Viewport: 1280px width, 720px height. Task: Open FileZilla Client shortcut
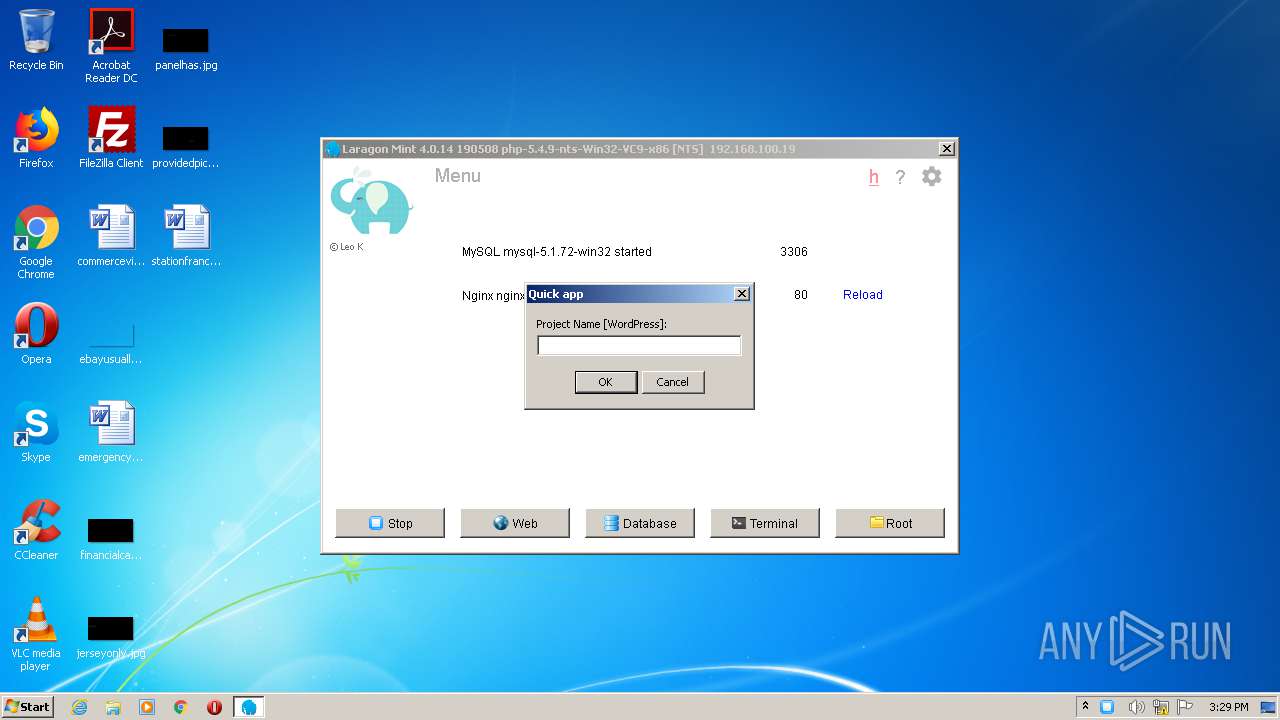[111, 138]
